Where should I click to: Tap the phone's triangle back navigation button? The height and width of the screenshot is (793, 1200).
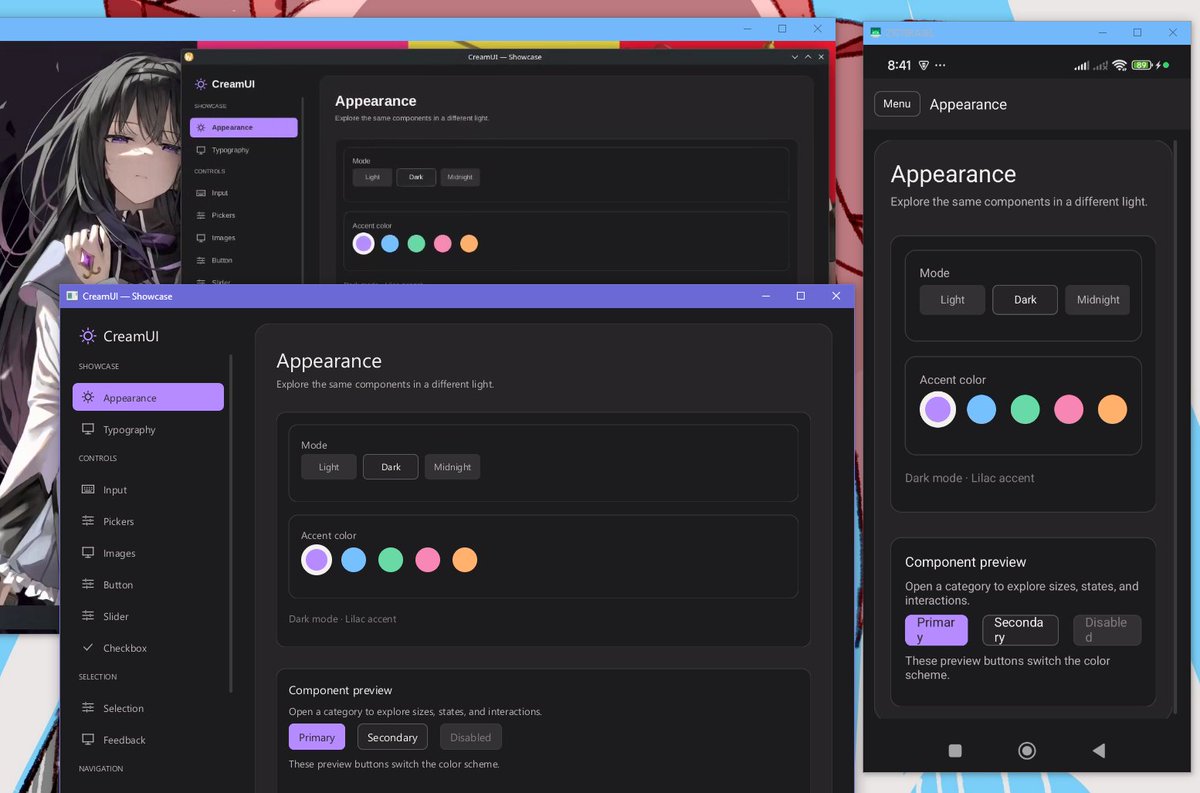[x=1098, y=751]
